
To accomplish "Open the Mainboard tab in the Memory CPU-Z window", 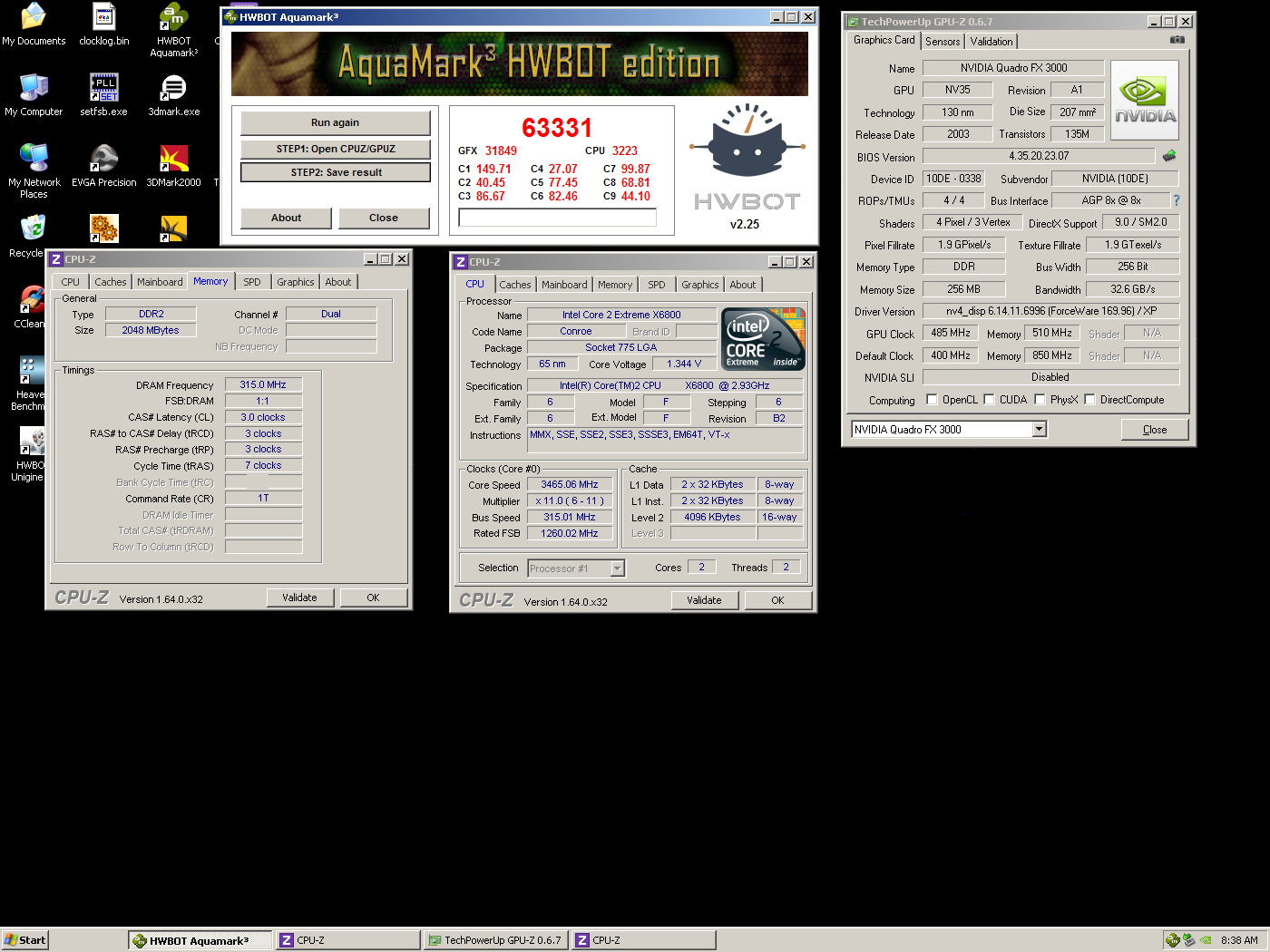I will pos(160,282).
